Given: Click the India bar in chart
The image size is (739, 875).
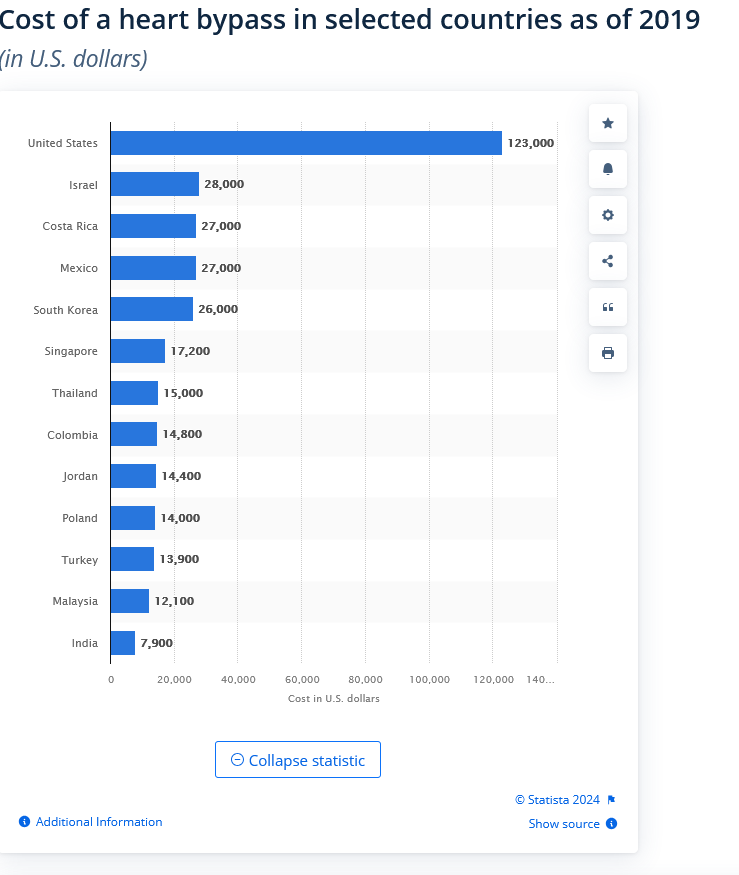Looking at the screenshot, I should point(123,643).
